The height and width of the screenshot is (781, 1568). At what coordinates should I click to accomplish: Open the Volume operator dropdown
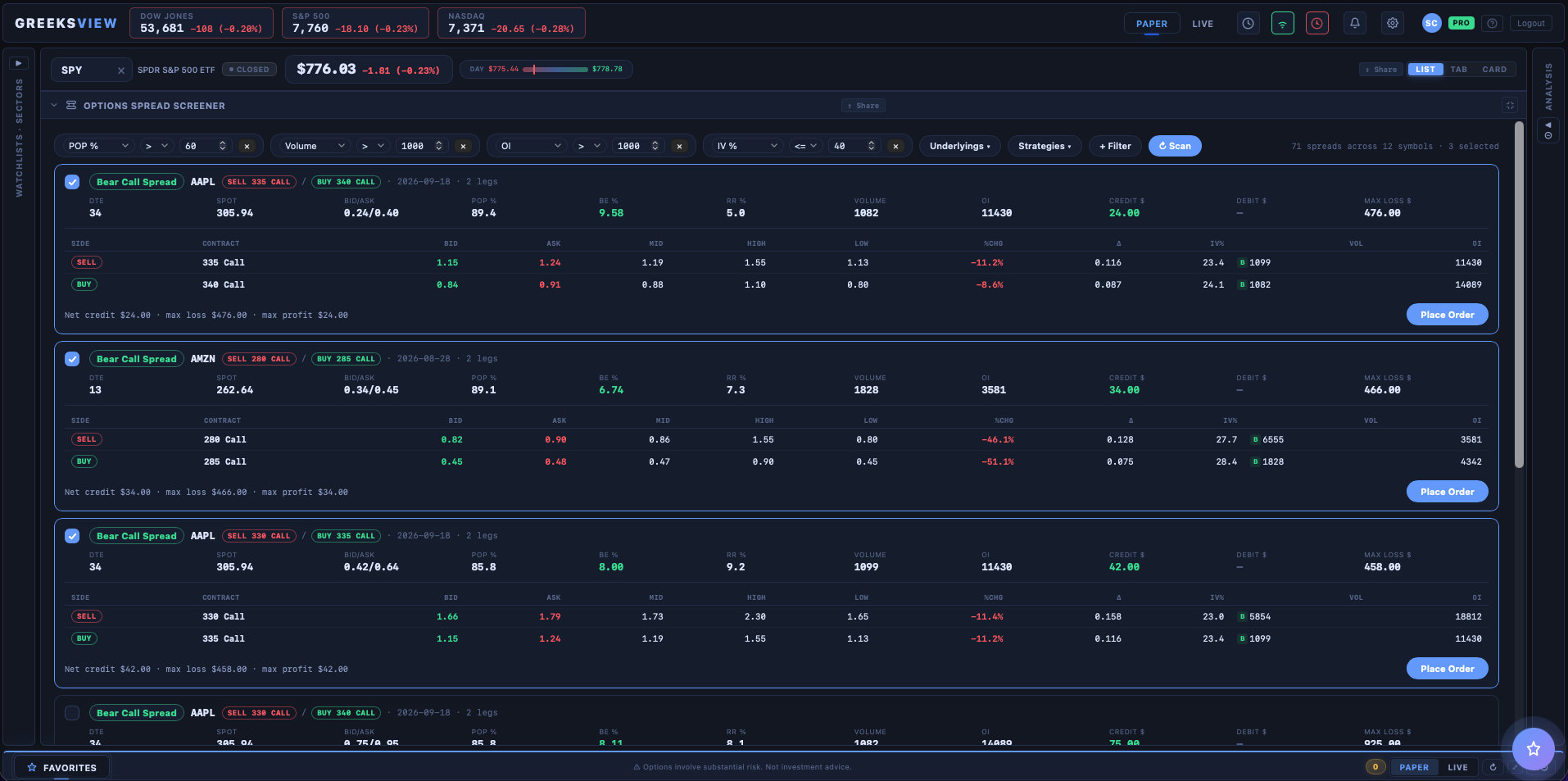pyautogui.click(x=372, y=146)
